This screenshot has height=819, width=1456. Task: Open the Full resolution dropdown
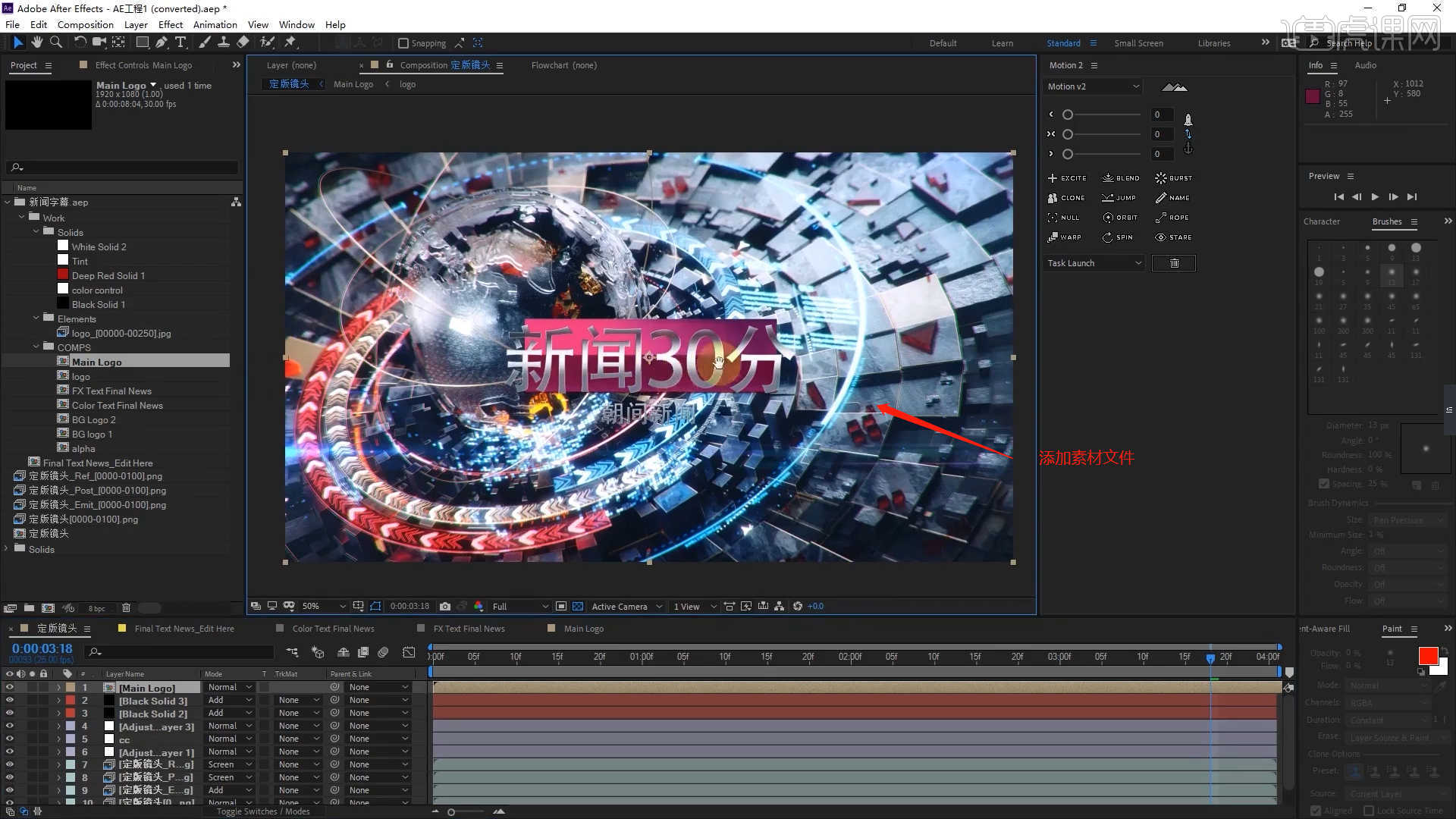click(x=520, y=607)
